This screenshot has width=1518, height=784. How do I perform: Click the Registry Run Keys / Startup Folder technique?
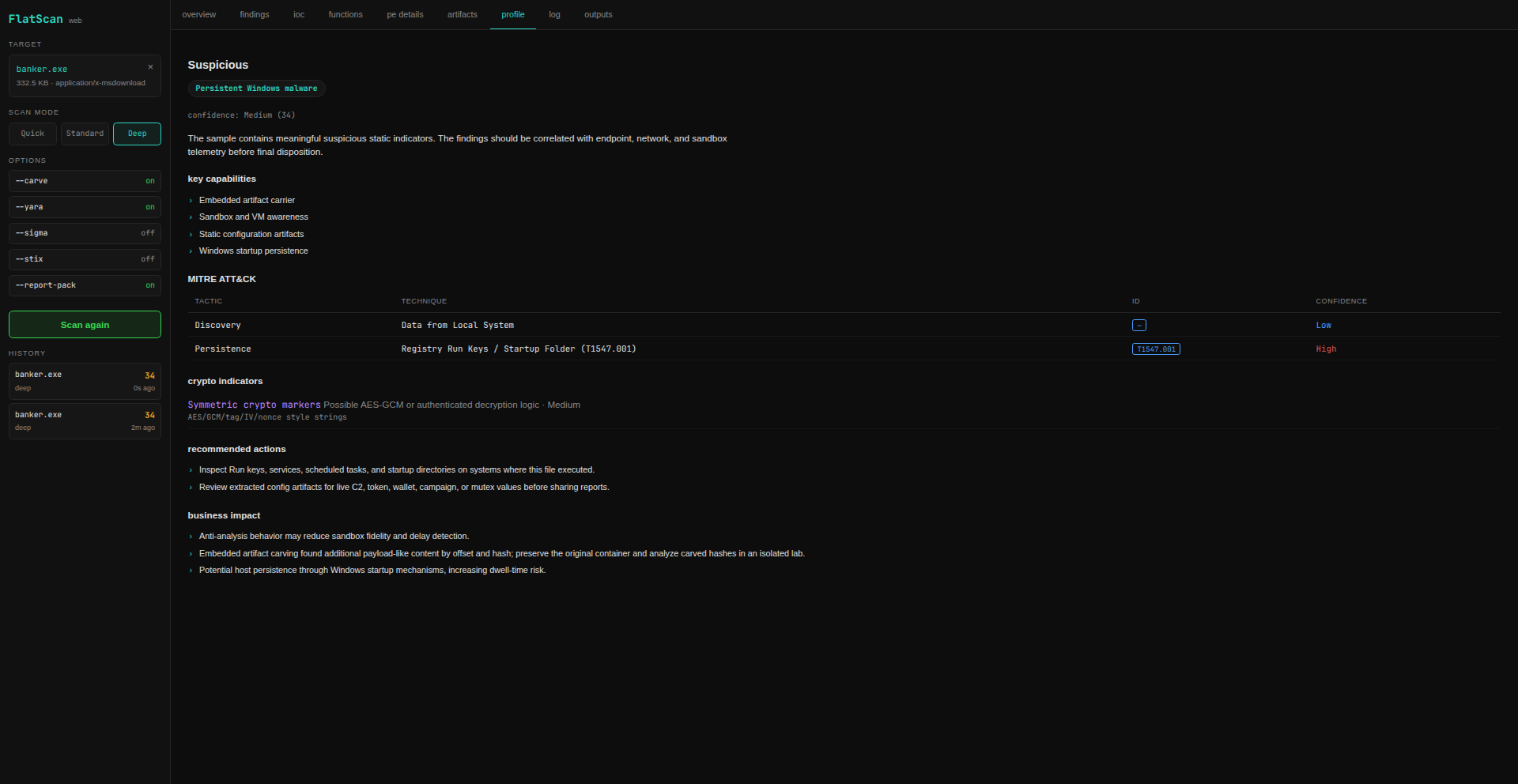[519, 349]
